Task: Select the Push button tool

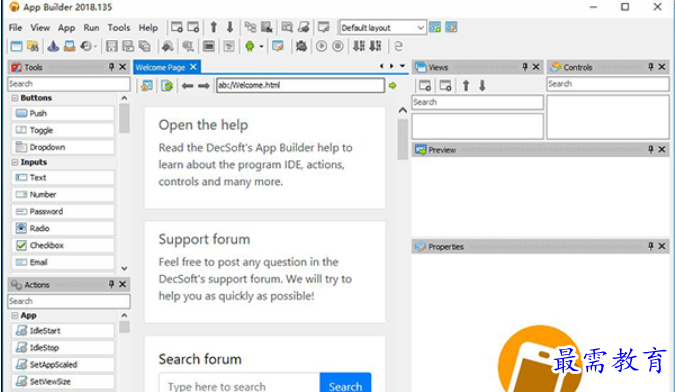Action: [63, 113]
